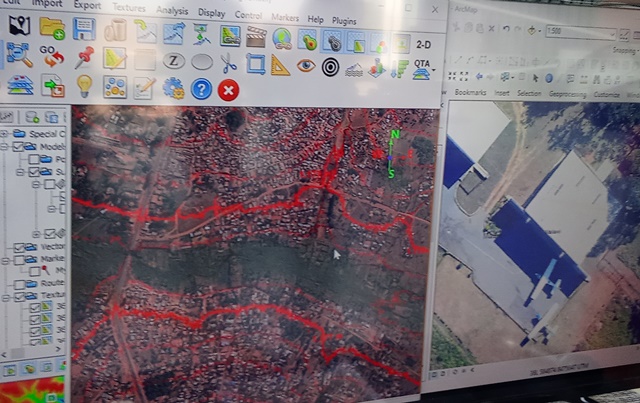Open the Export menu
Image resolution: width=640 pixels, height=403 pixels.
click(x=87, y=5)
